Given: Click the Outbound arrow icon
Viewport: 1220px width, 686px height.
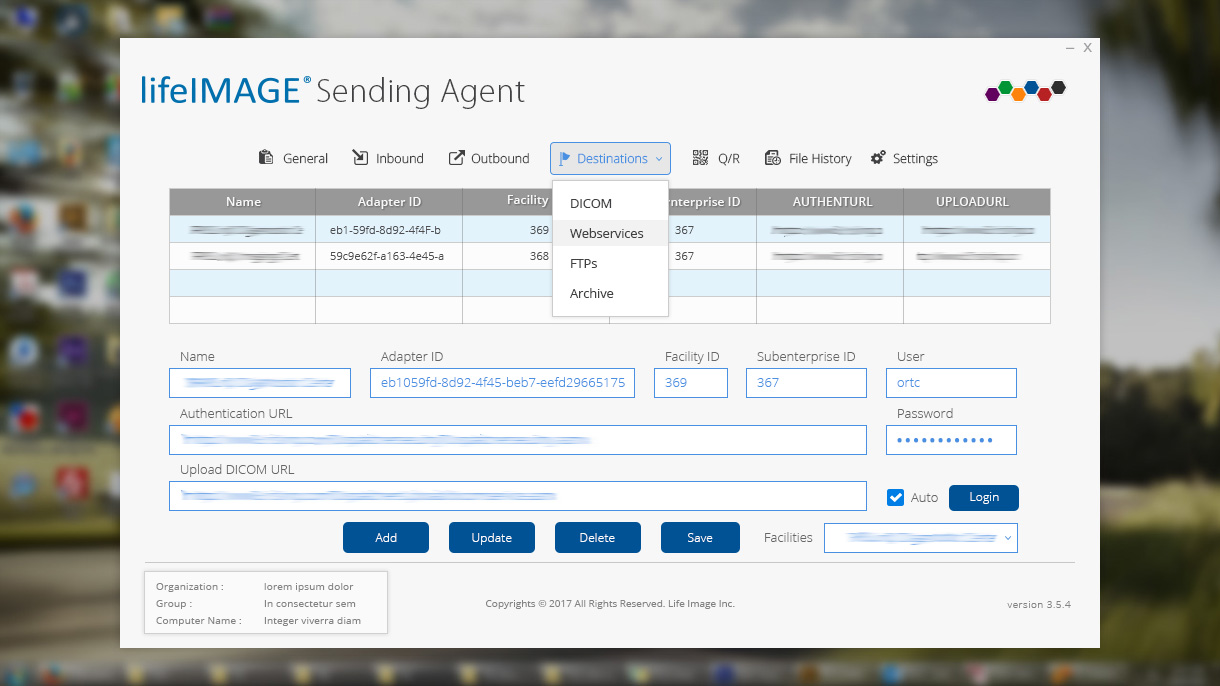Looking at the screenshot, I should coord(456,158).
